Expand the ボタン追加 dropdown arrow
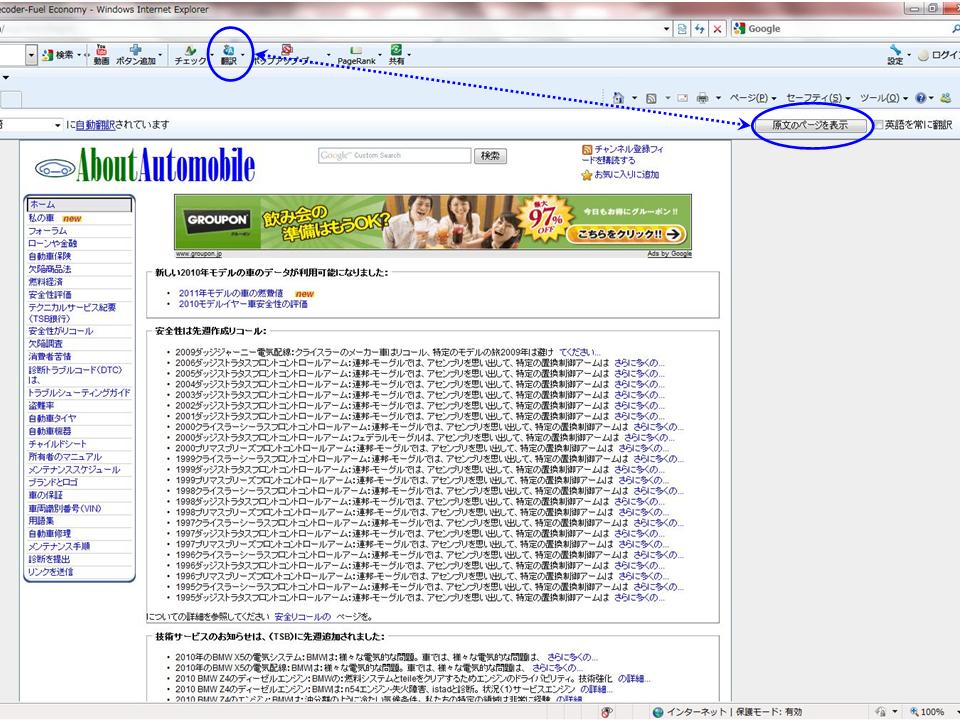The image size is (960, 720). click(160, 55)
